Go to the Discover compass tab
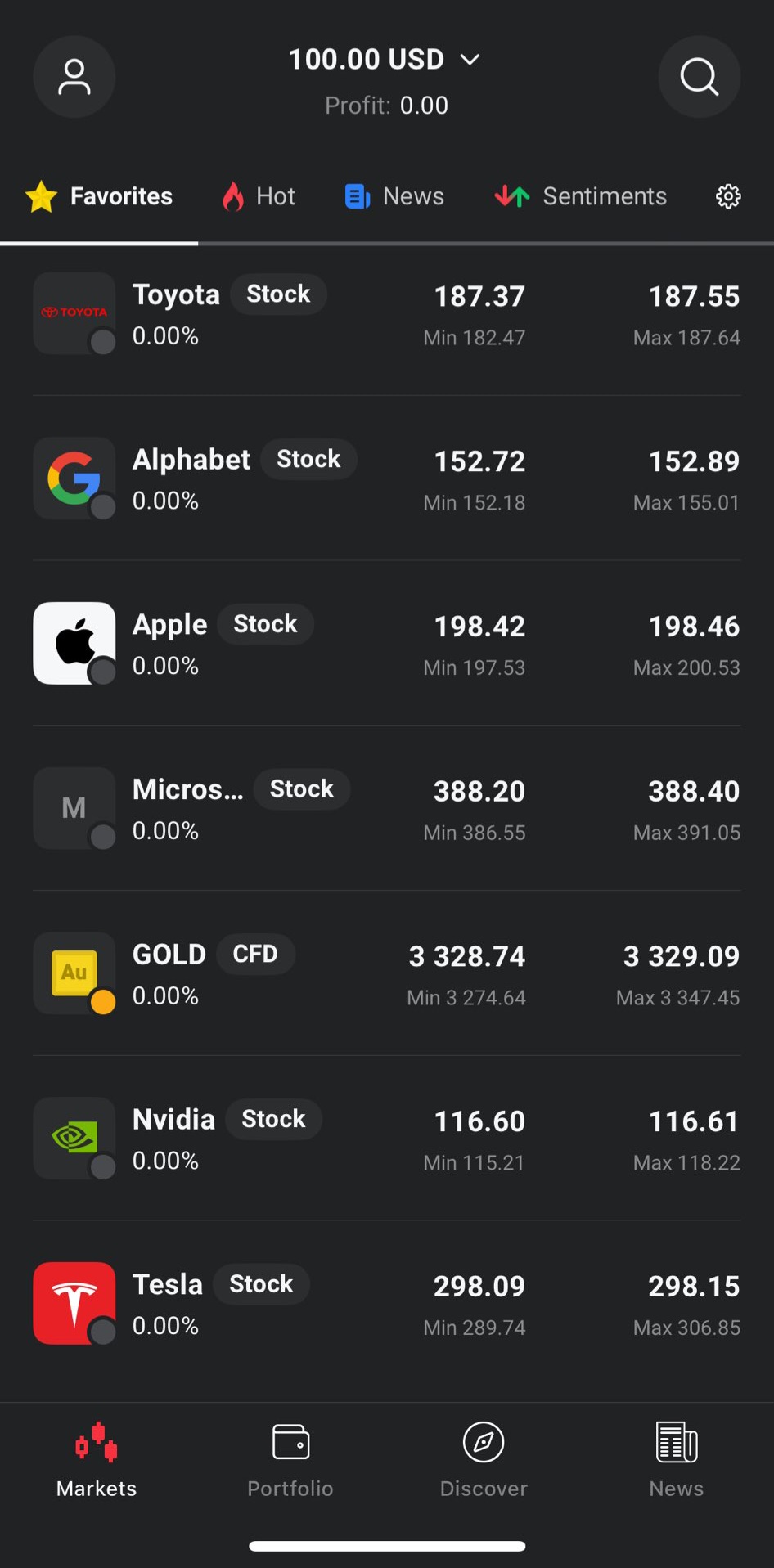This screenshot has width=774, height=1568. [x=484, y=1458]
